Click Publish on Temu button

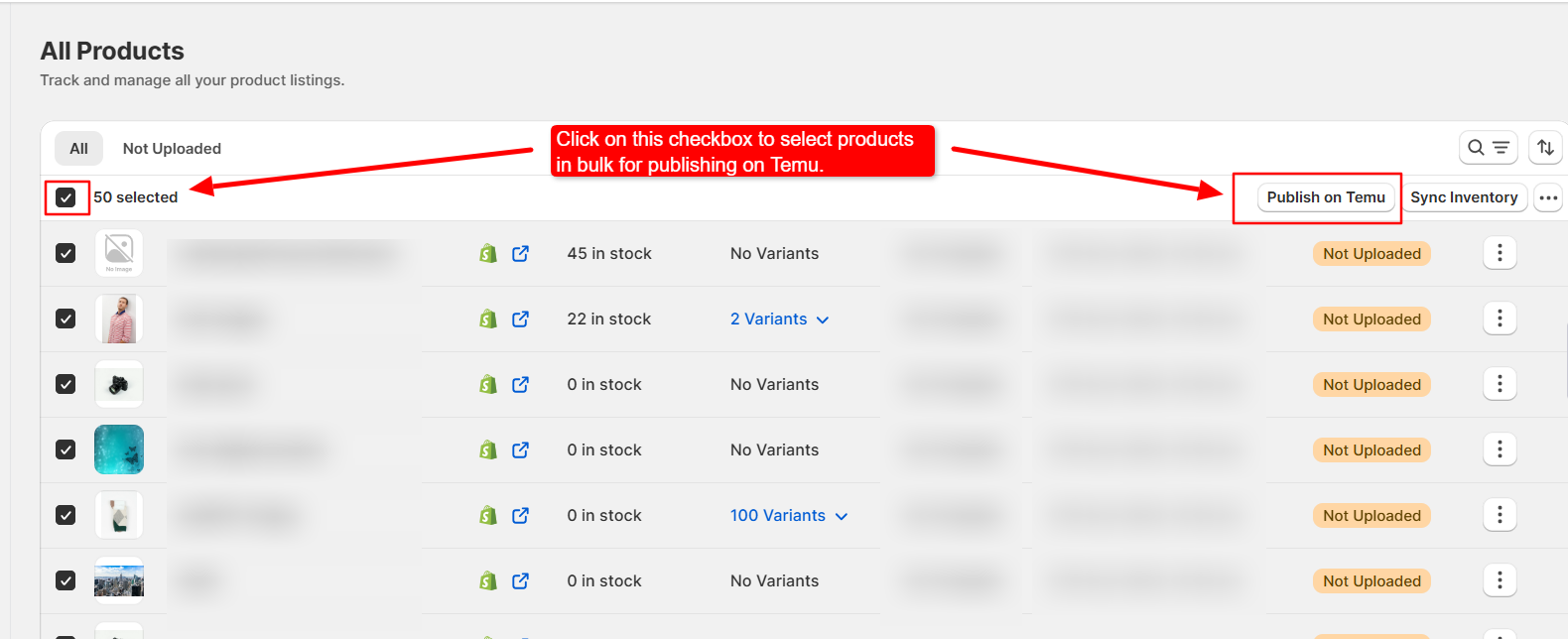tap(1326, 197)
